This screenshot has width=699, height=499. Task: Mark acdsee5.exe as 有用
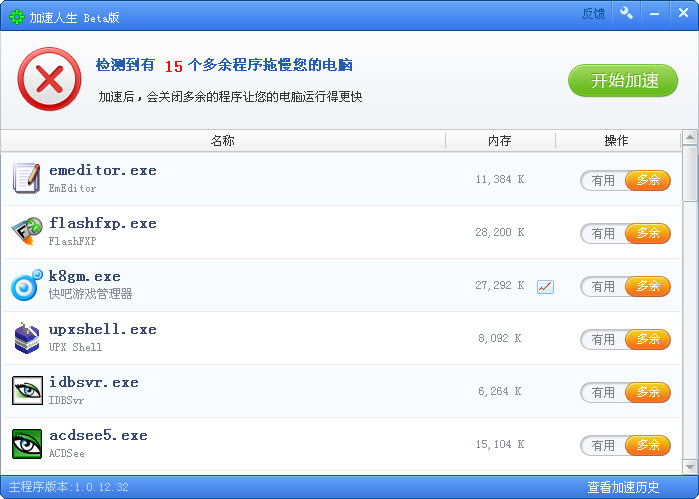(603, 446)
